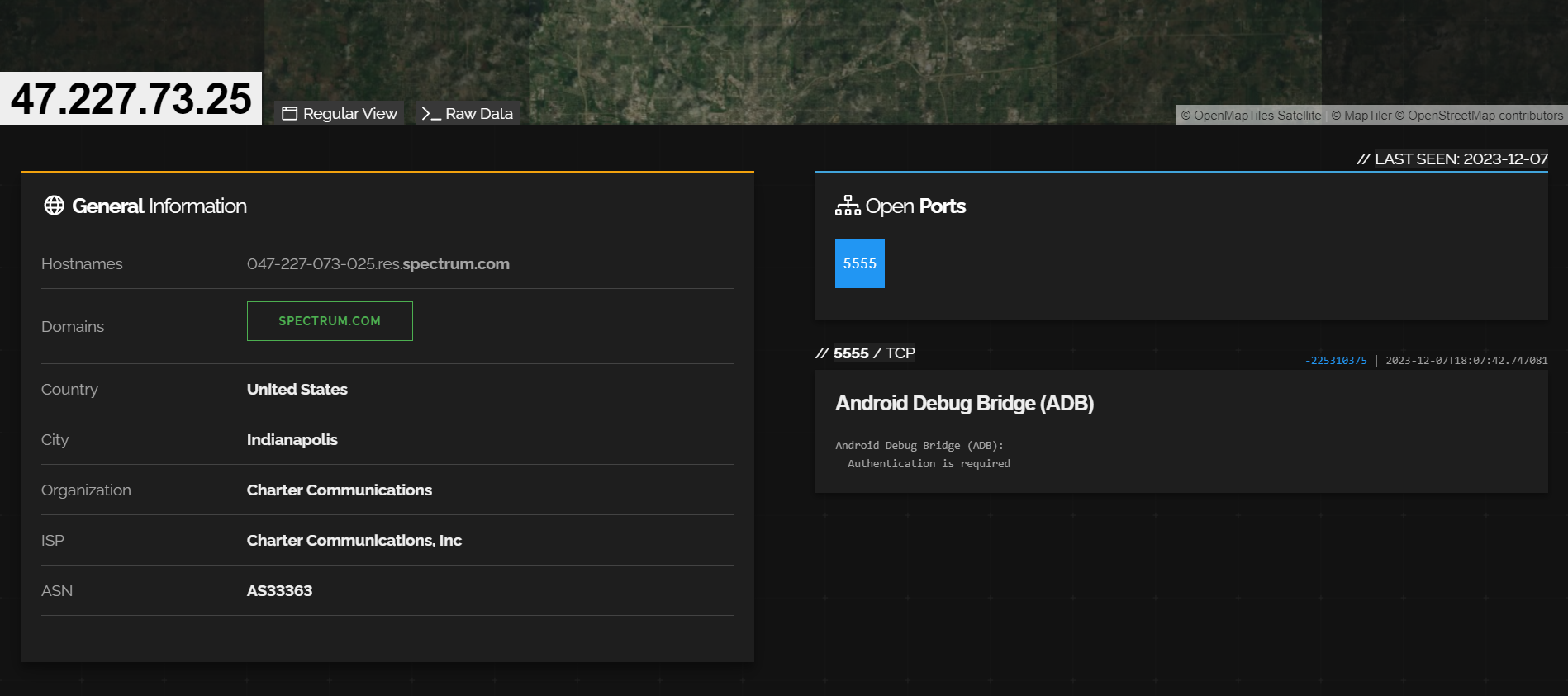Click the LAST SEEN 2023-12-07 text
Viewport: 1568px width, 696px height.
[x=1460, y=159]
